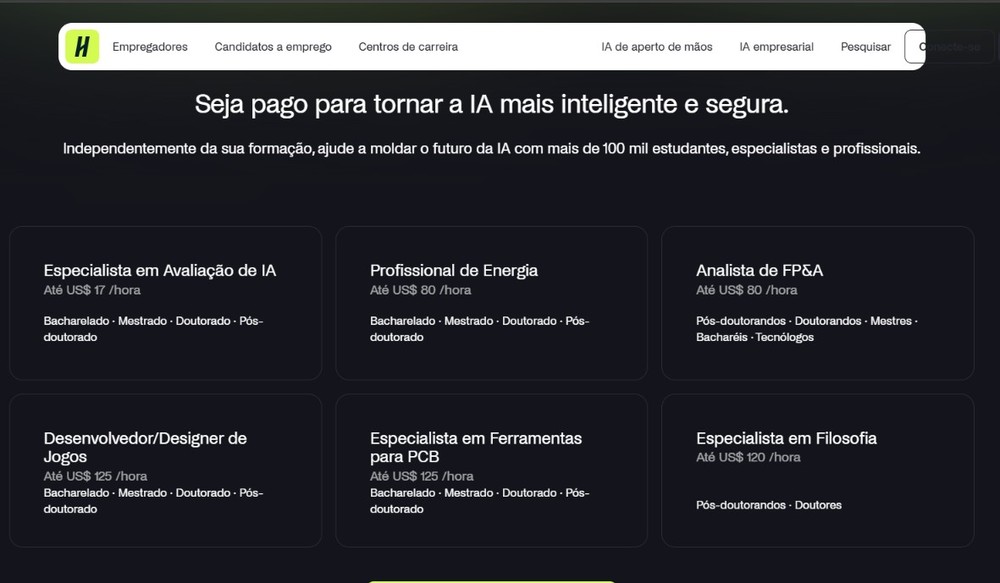The image size is (1000, 583).
Task: Open Candidatos a emprego menu item
Action: click(273, 47)
